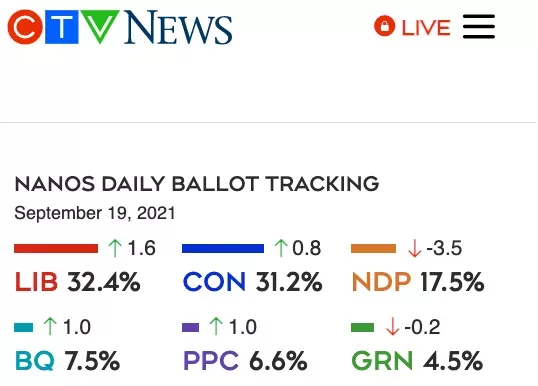Click the red LIVE lock icon

point(385,26)
